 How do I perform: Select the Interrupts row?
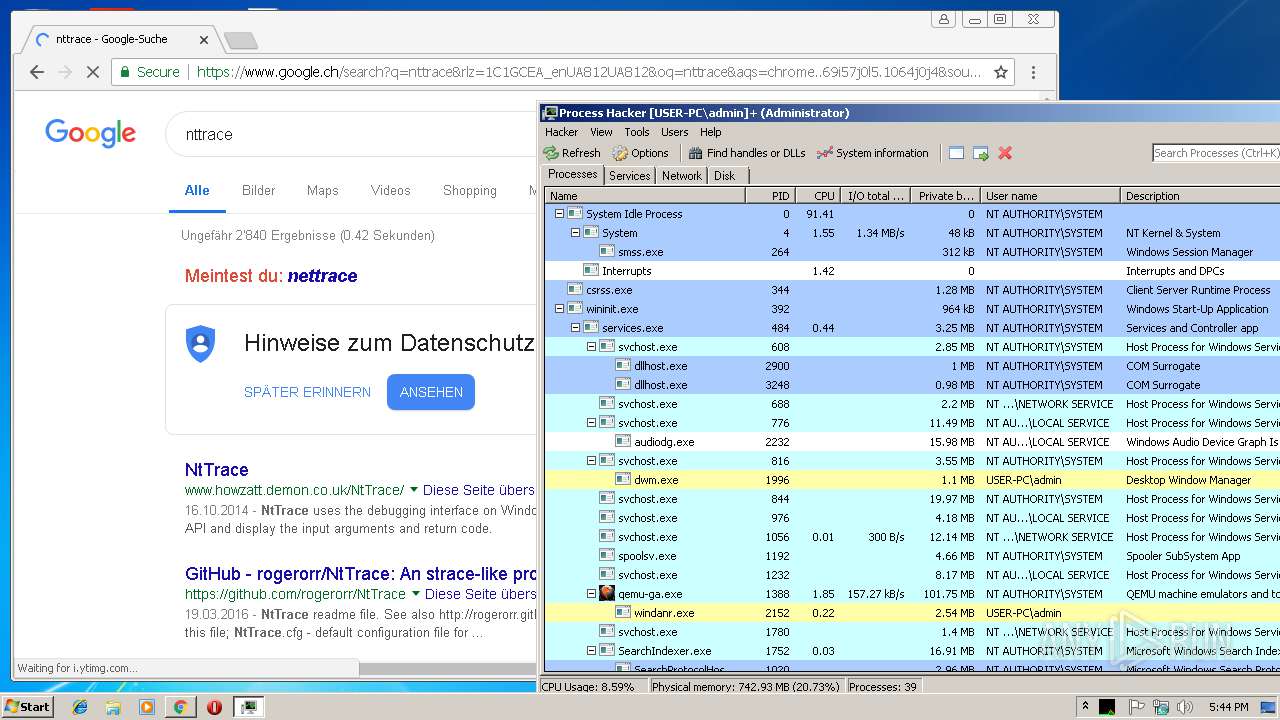912,271
